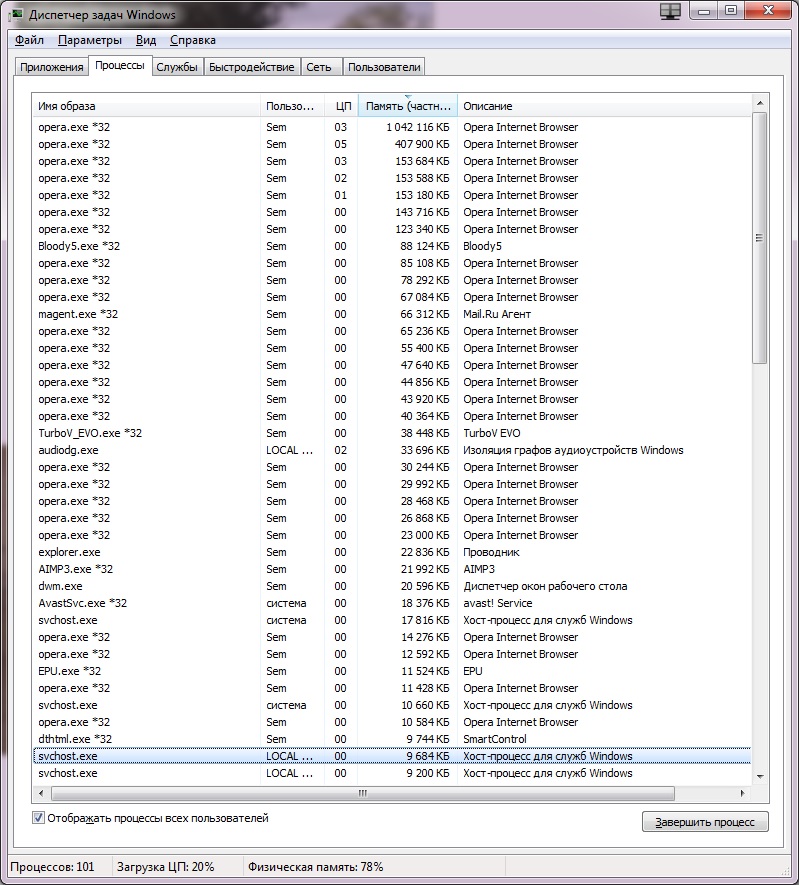Click Процессов: 101 in status bar
The width and height of the screenshot is (799, 885).
52,867
